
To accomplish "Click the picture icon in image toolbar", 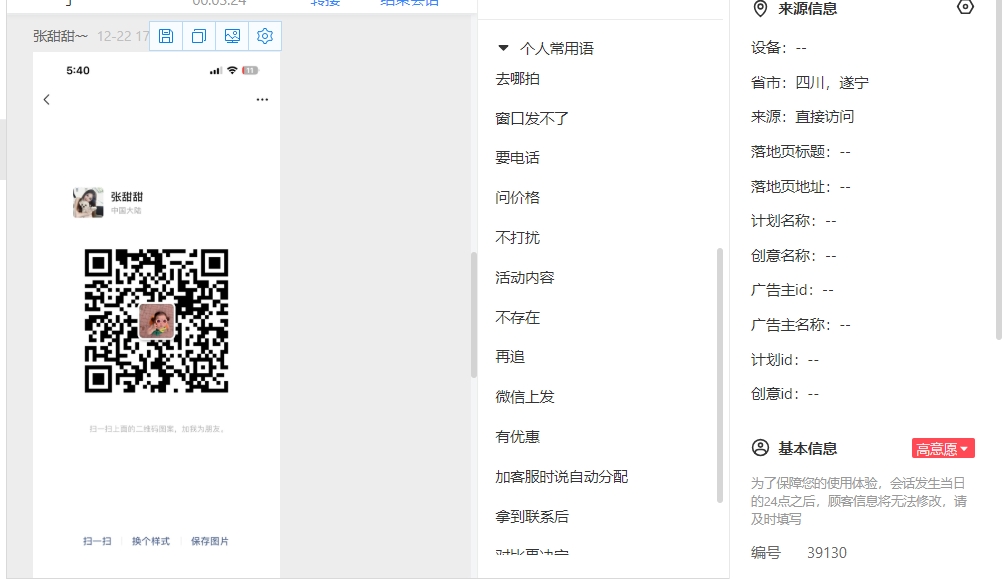I will [x=232, y=36].
